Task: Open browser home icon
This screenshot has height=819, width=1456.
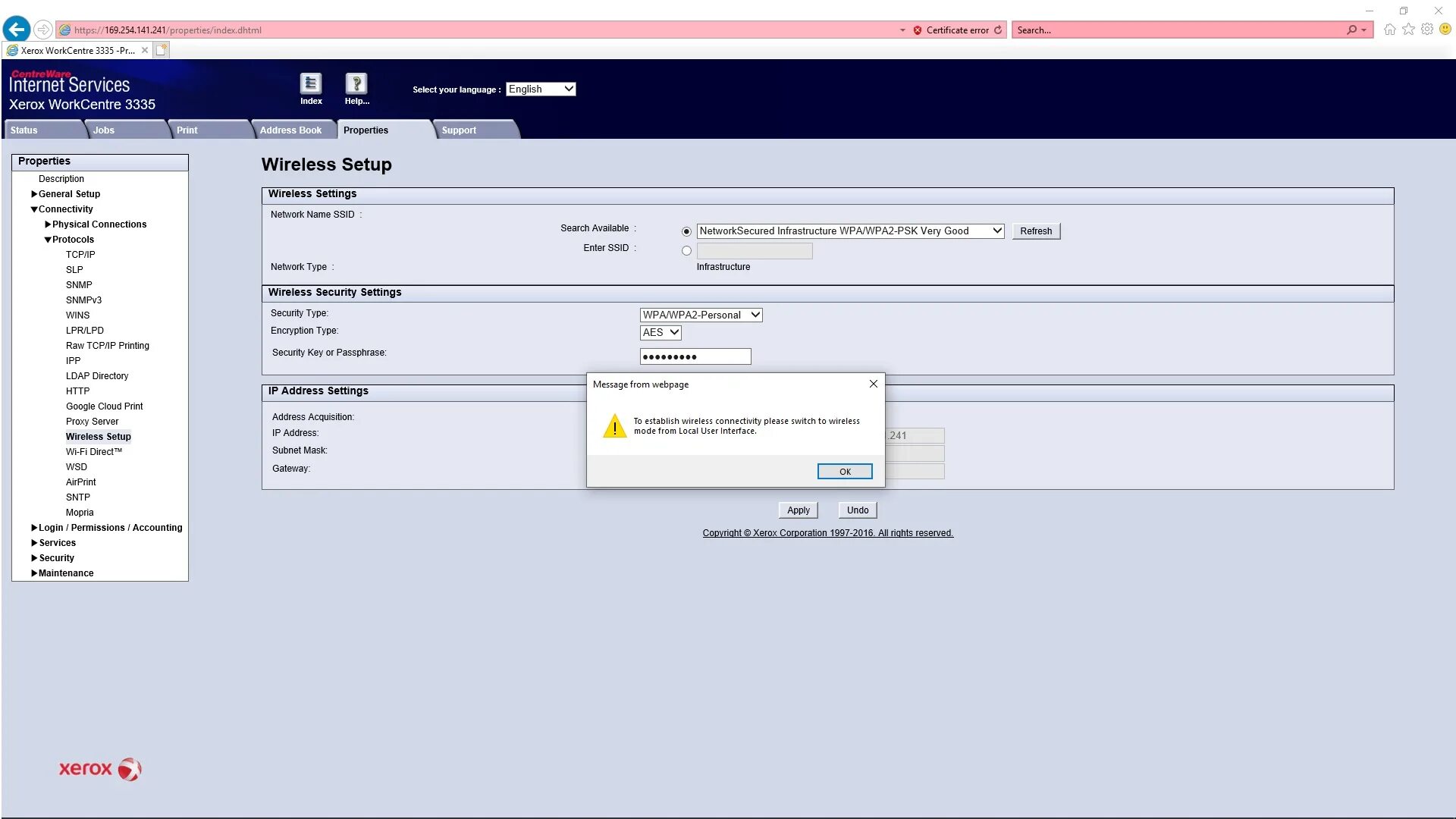Action: point(1389,30)
